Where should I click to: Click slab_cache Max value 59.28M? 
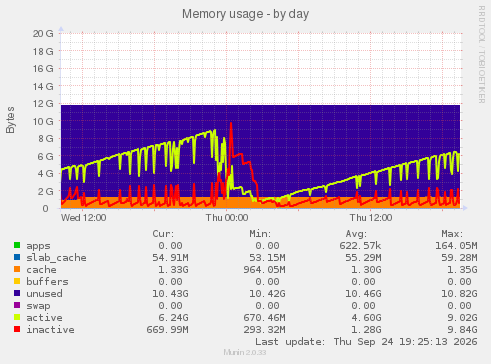point(459,258)
